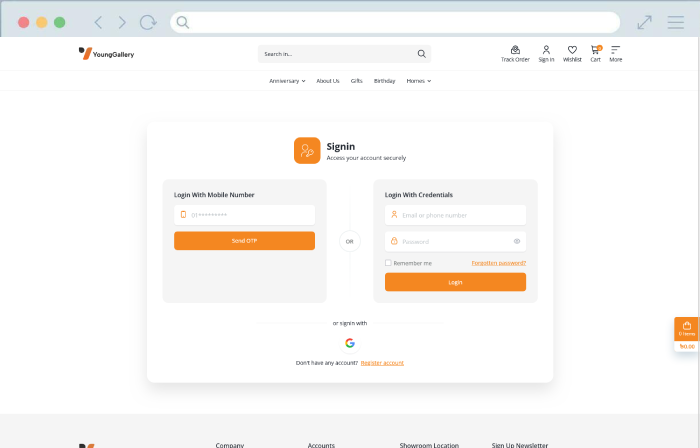
Task: Open the More hamburger menu
Action: pyautogui.click(x=616, y=49)
